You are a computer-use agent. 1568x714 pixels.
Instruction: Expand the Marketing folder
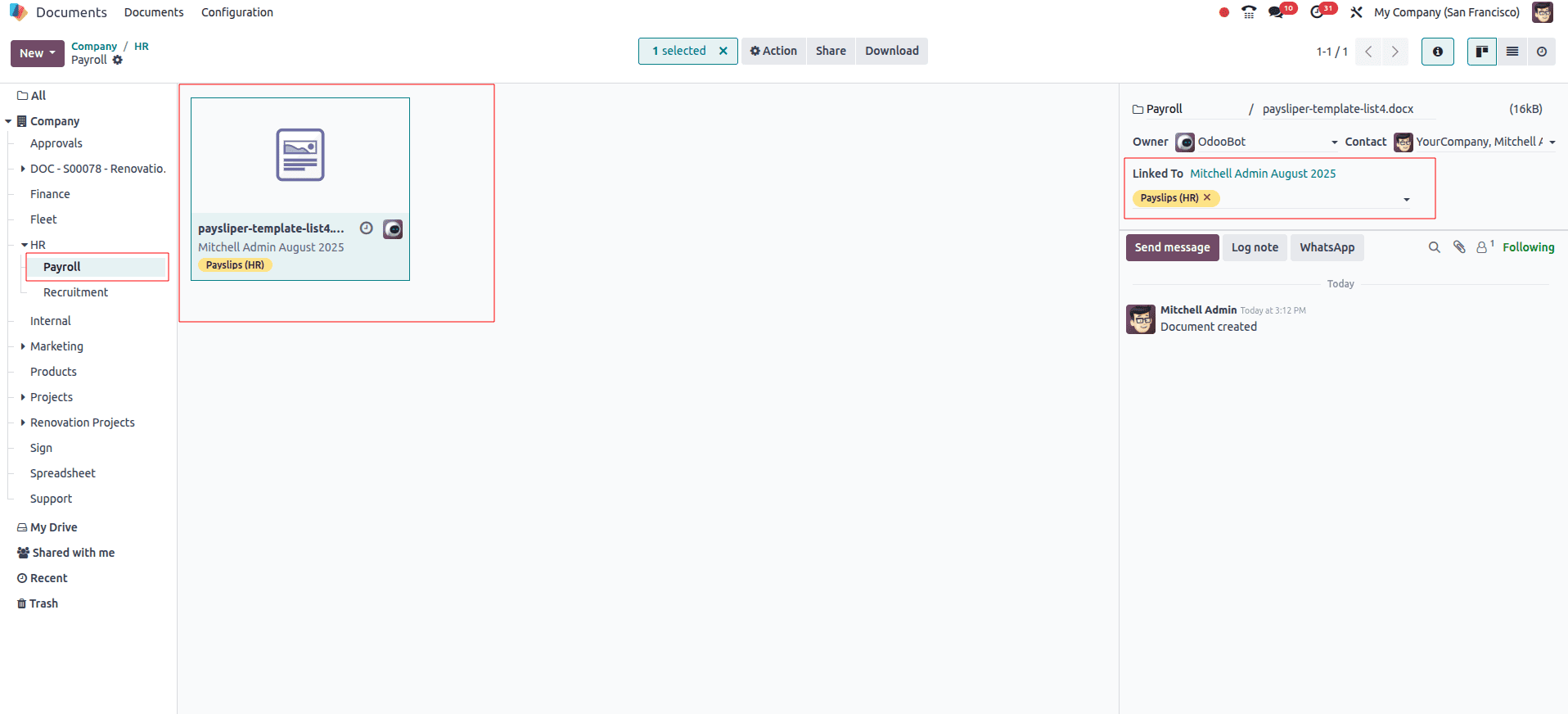click(x=23, y=346)
